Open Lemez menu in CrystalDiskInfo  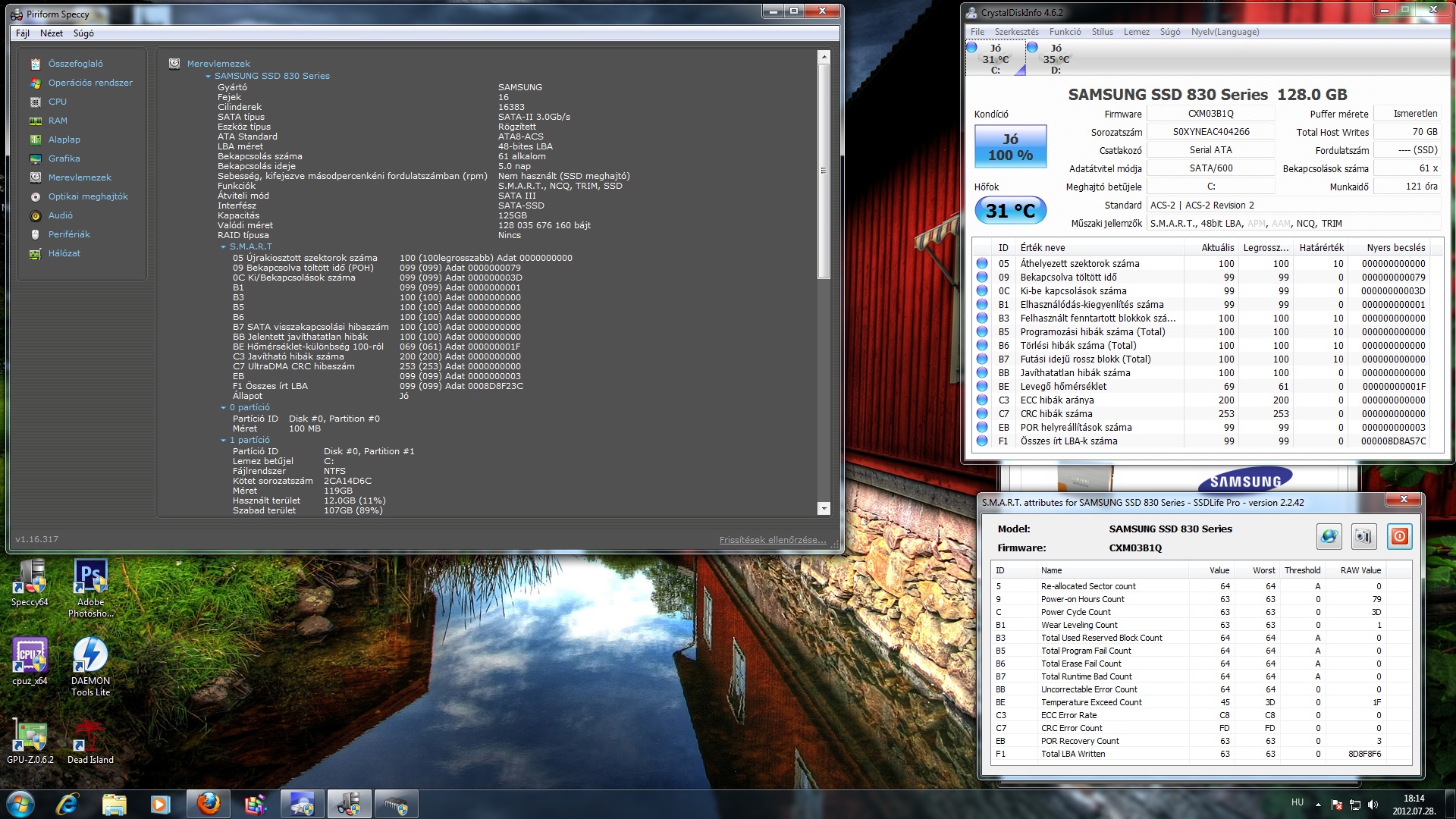(x=1136, y=32)
